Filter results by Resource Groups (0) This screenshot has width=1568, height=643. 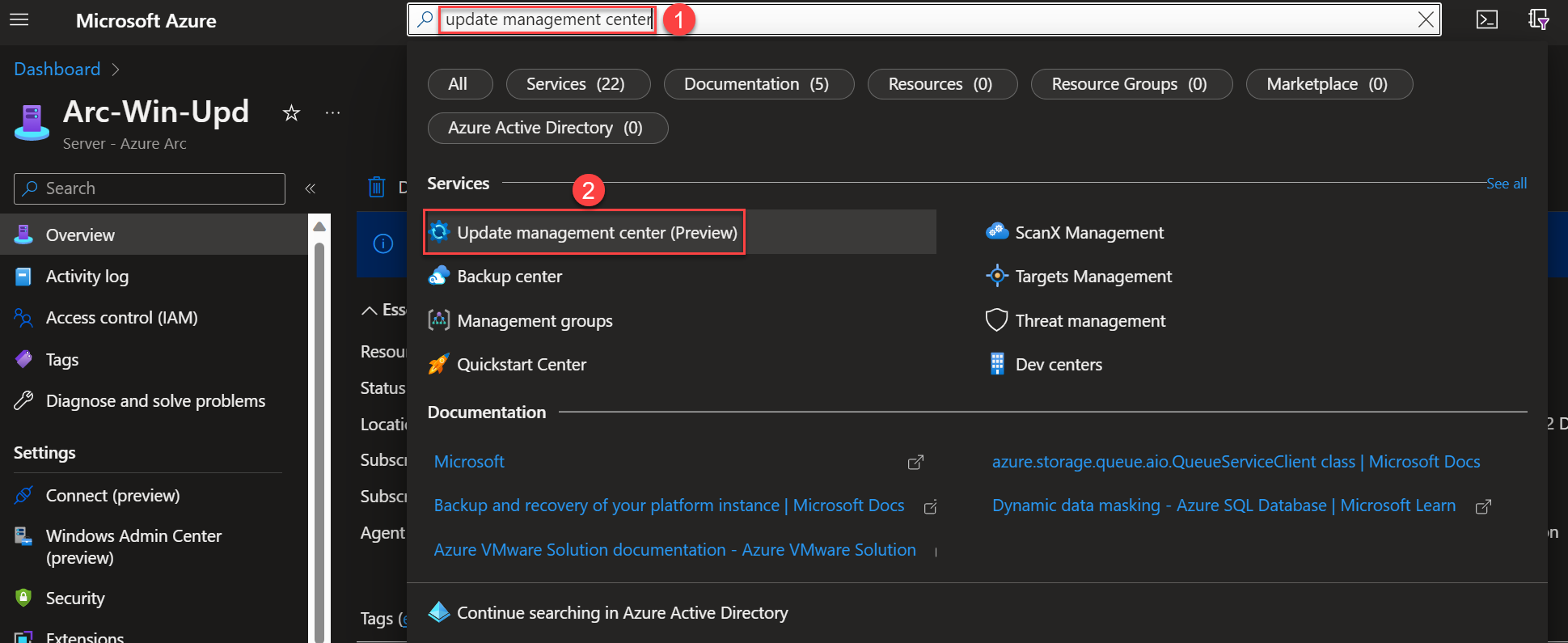[1131, 84]
